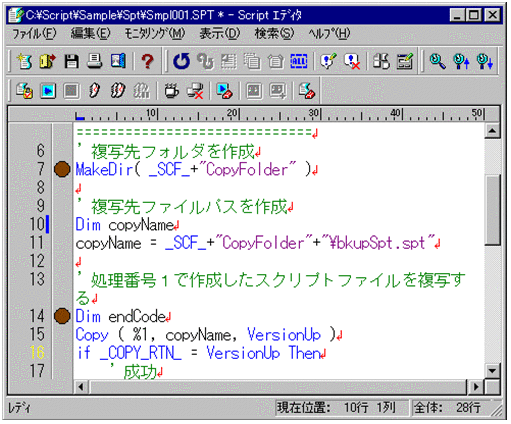Find previous with the magnifier up-arrow icon

coord(461,61)
